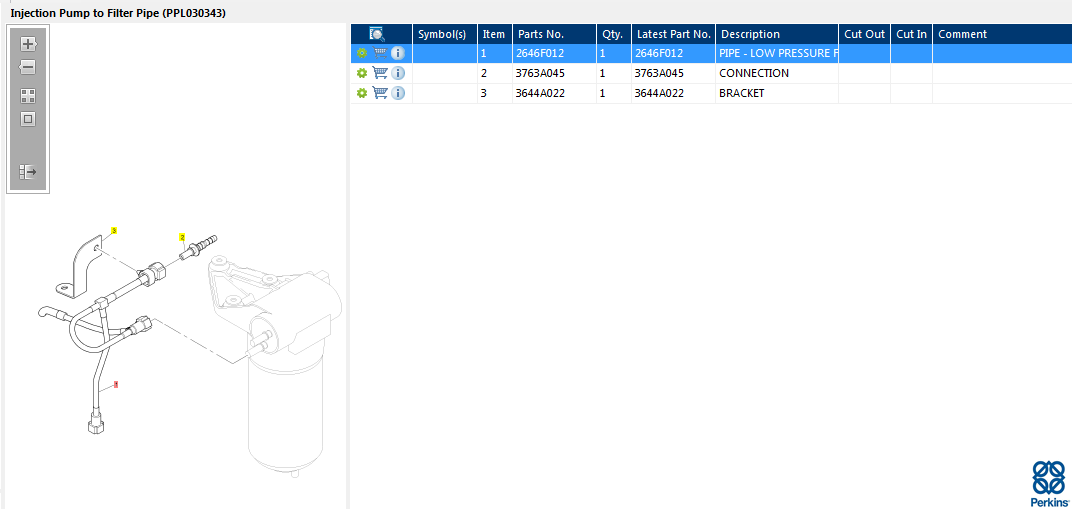Screen dimensions: 1072x509
Task: Click the single-square fit view icon
Action: (x=27, y=119)
